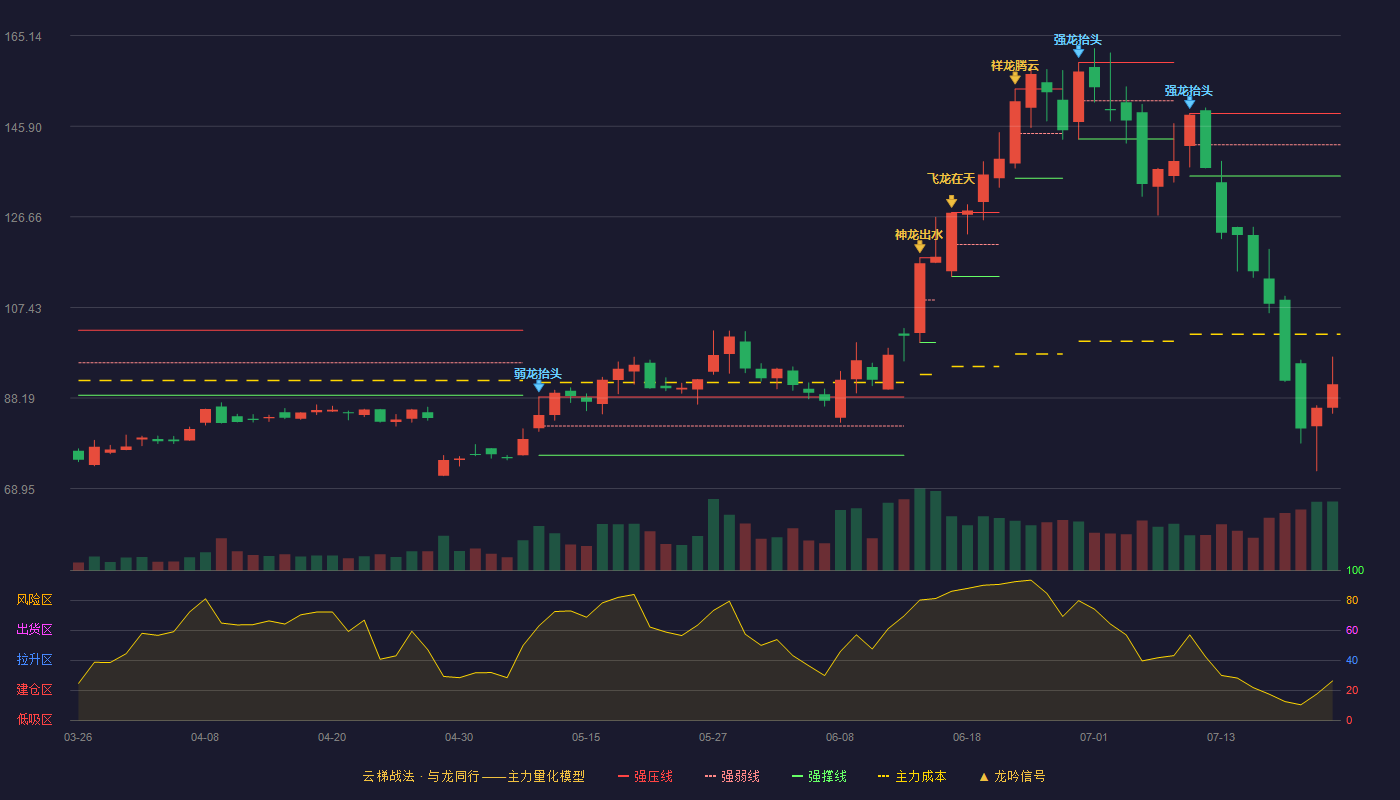1400x800 pixels.
Task: Click the blue 40 indicator axis value
Action: 1352,660
